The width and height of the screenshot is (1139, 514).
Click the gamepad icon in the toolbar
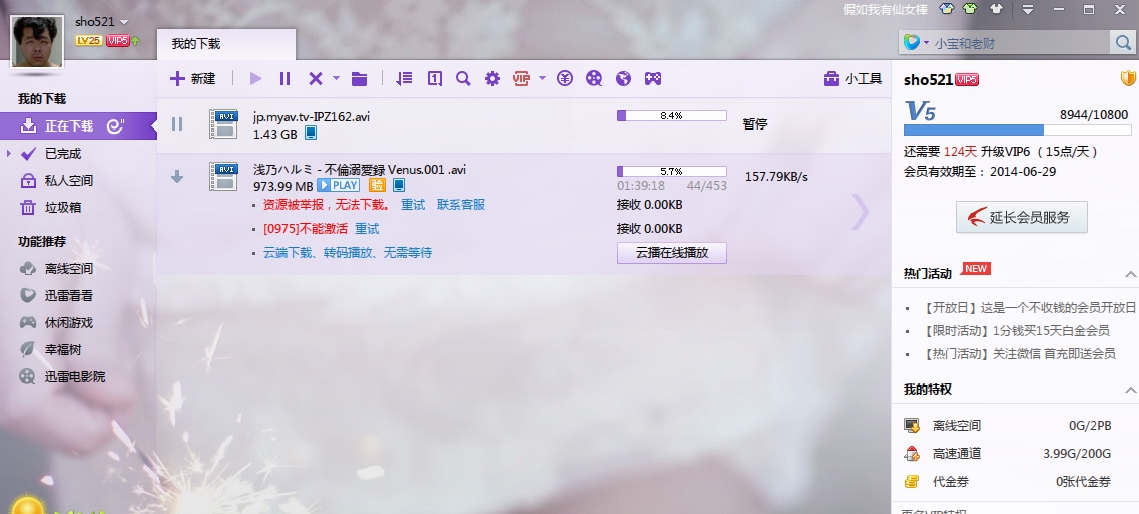tap(653, 78)
